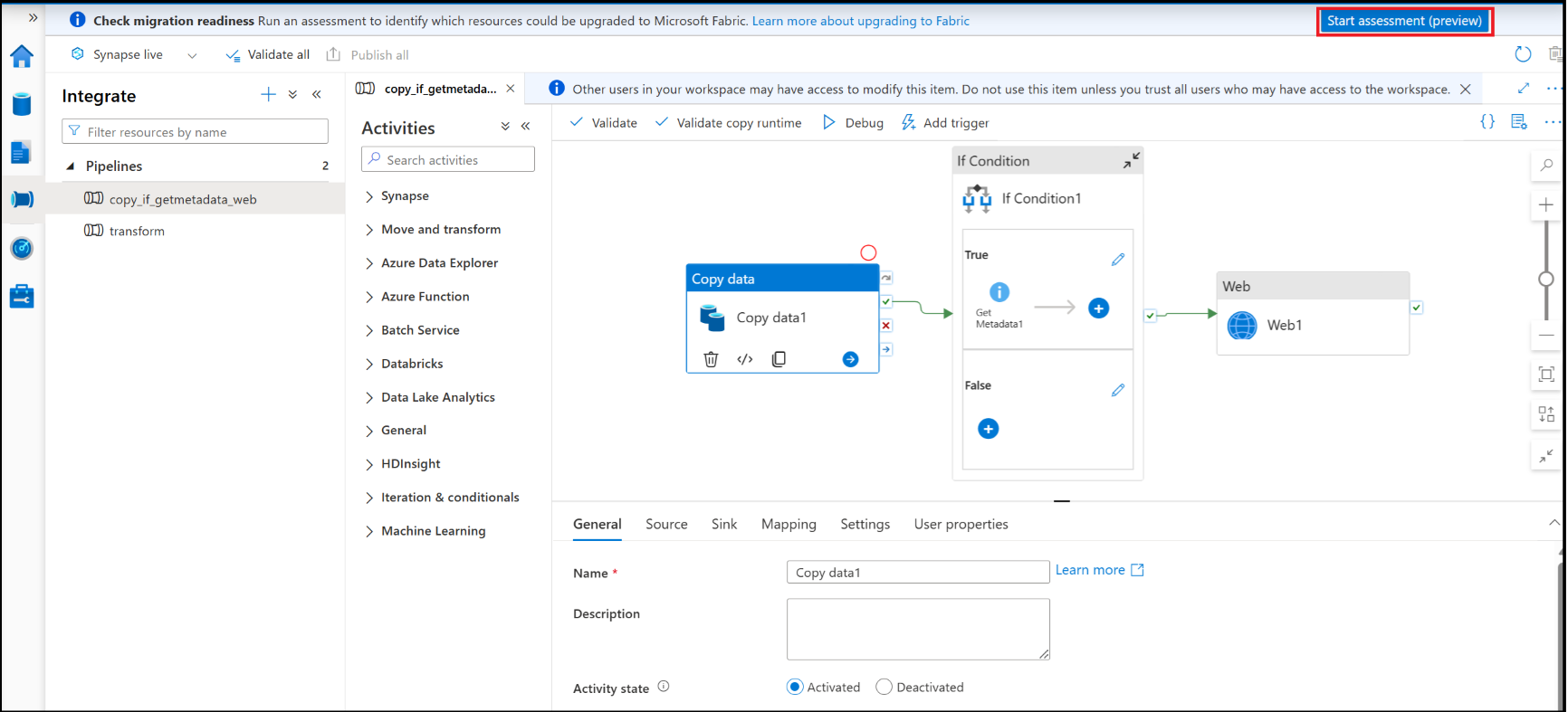Screen dimensions: 1568x712
Task: Expand the left navigation rail
Action: click(x=33, y=17)
